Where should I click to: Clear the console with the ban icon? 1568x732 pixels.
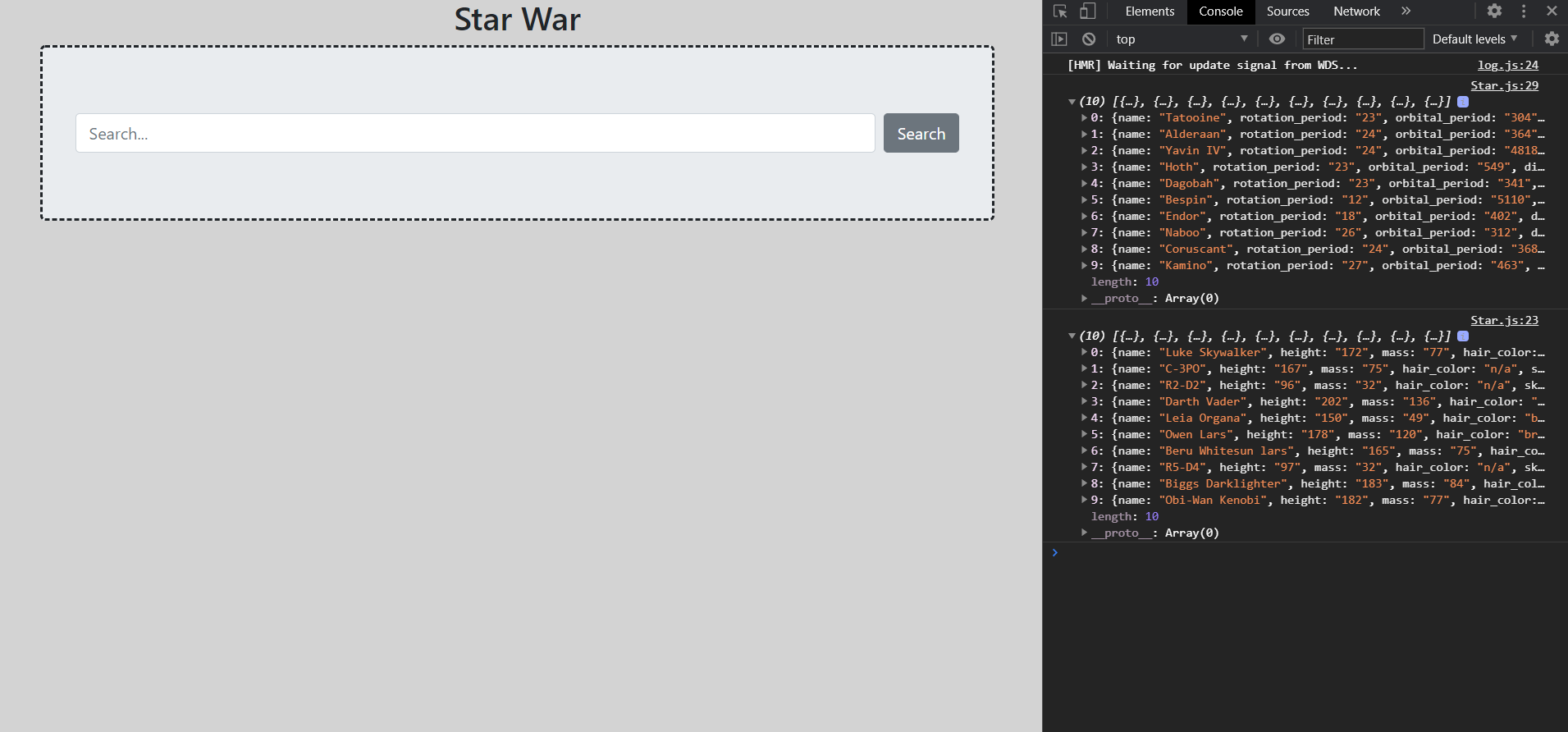click(1089, 39)
